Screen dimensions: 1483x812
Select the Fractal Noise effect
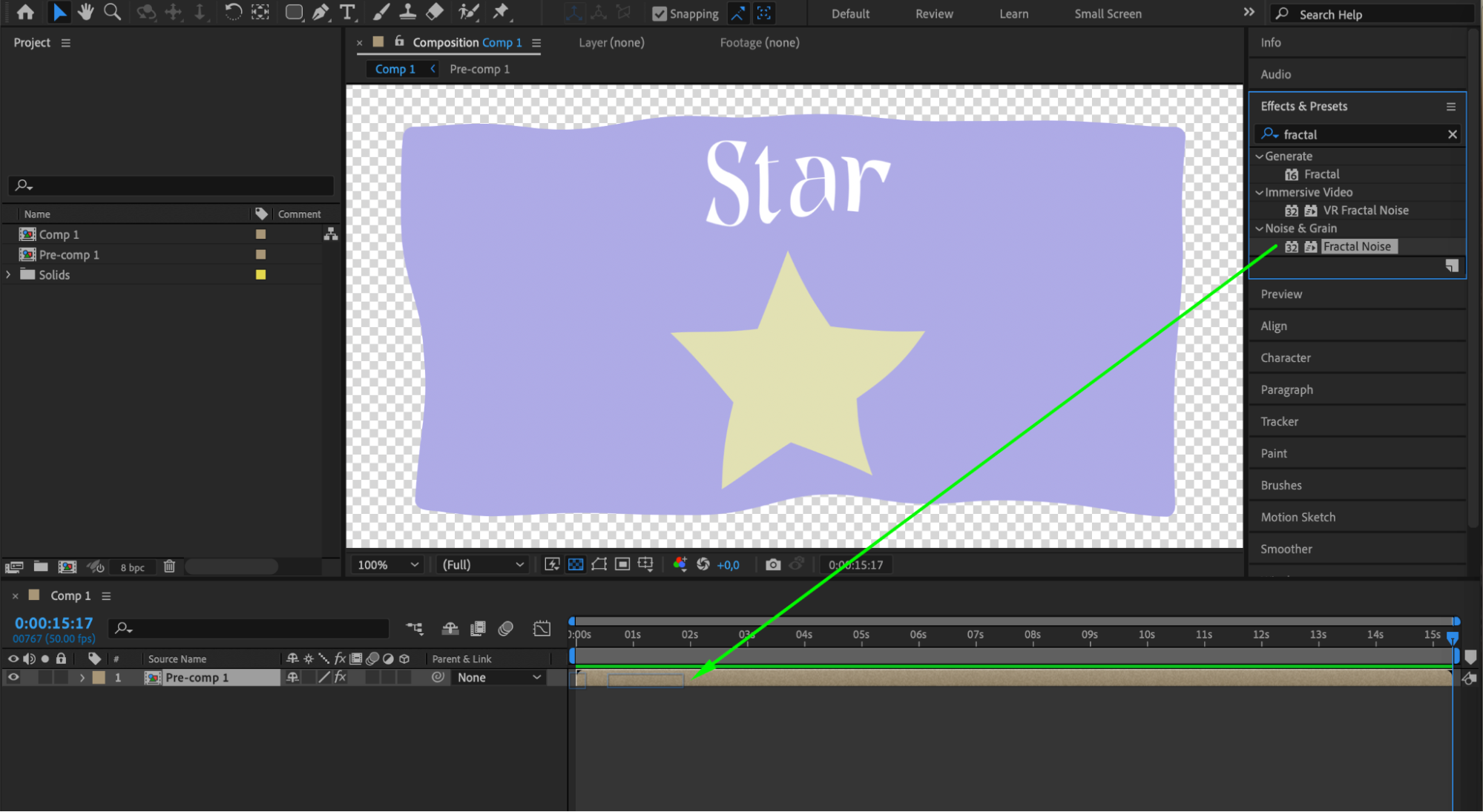(1357, 246)
